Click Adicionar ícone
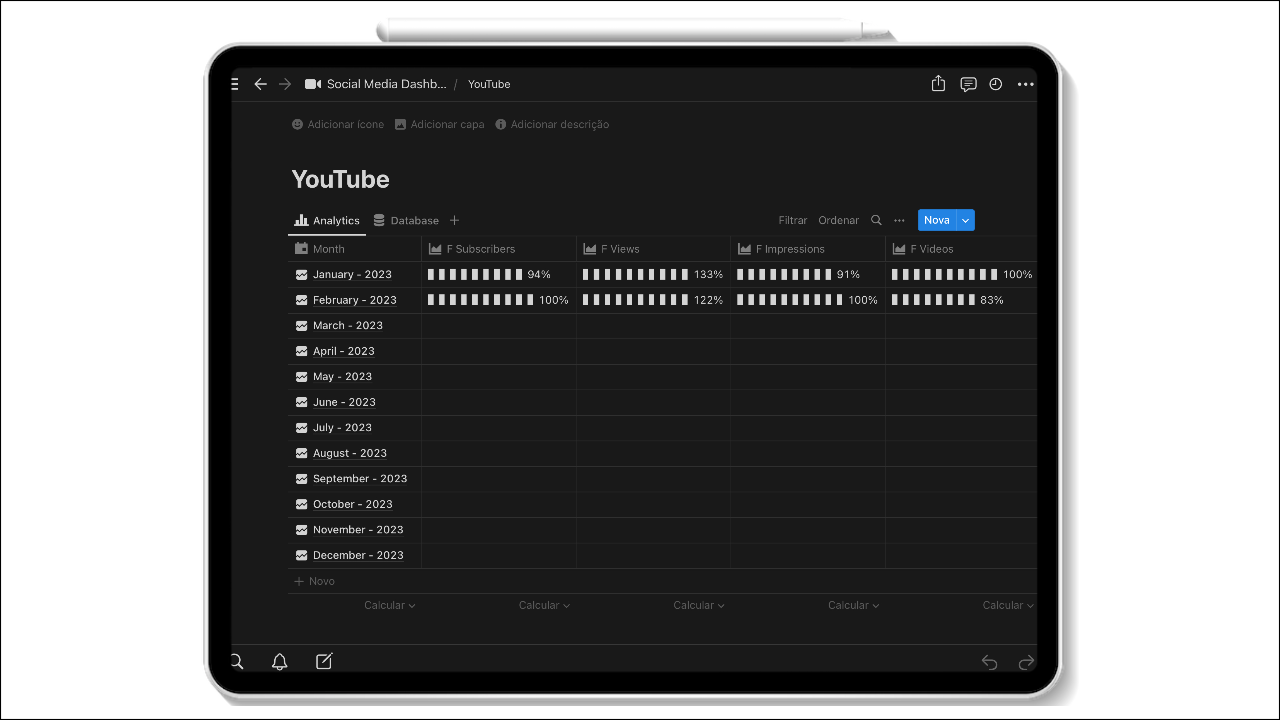This screenshot has height=720, width=1280. (338, 124)
